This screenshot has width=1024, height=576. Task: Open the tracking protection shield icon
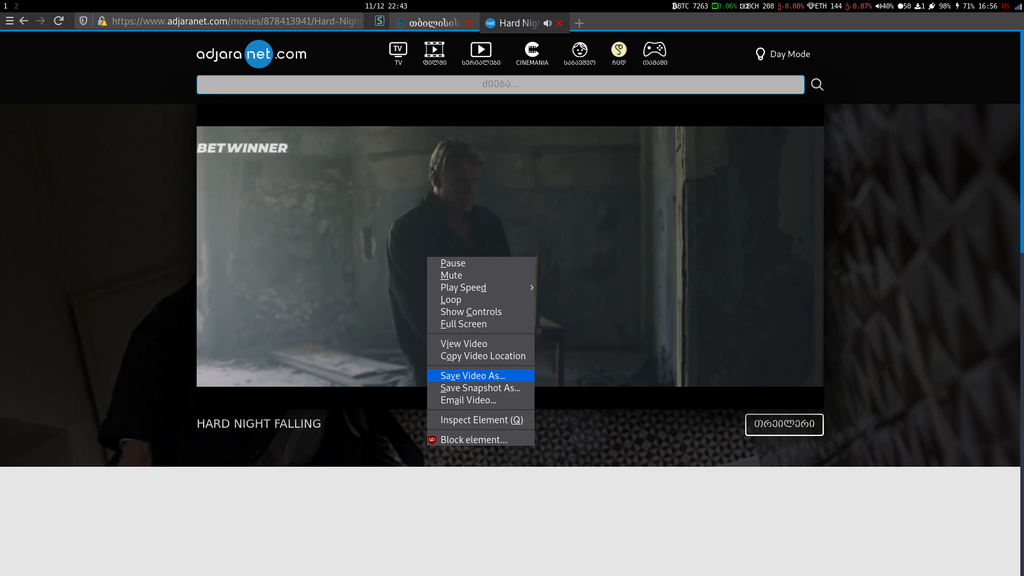83,21
